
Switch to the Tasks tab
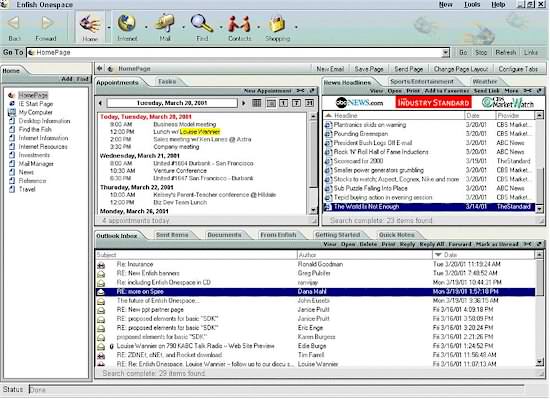pos(167,81)
